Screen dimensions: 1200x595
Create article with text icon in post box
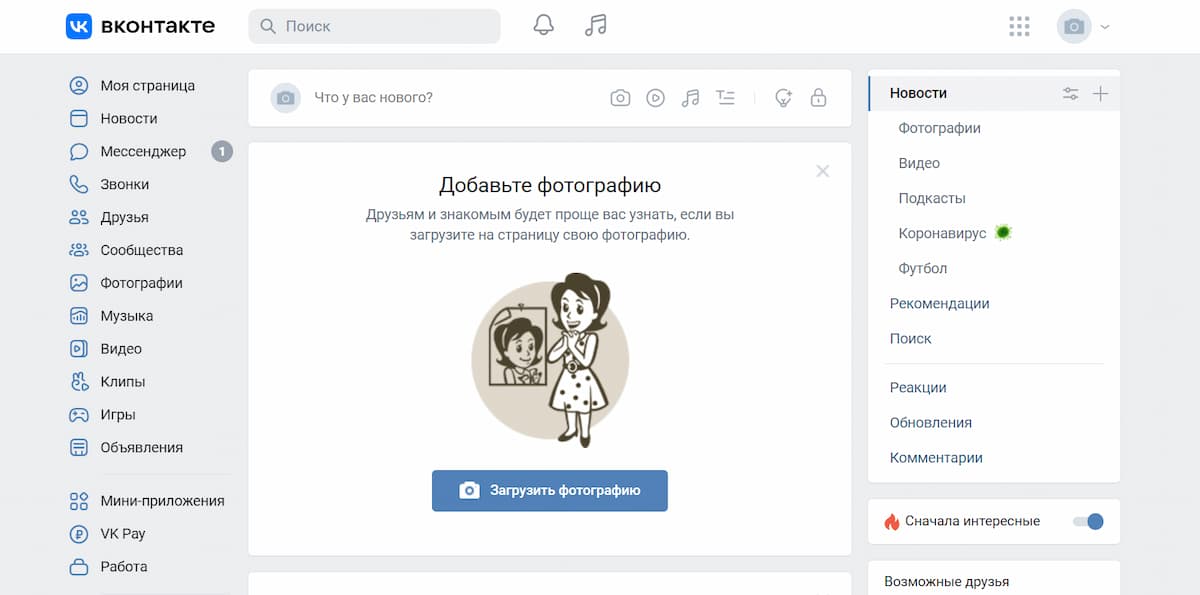(725, 97)
